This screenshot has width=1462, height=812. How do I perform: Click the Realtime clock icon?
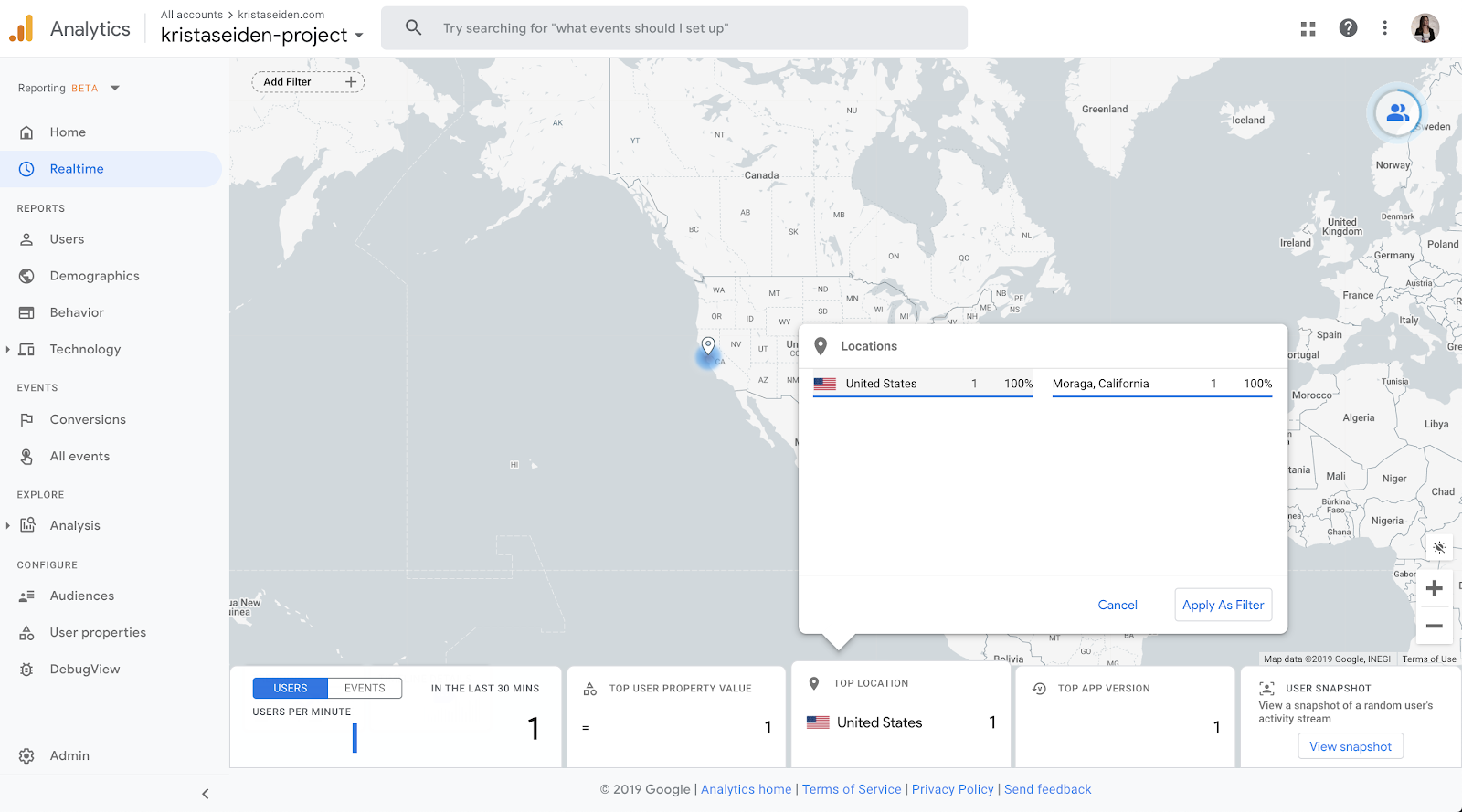click(x=26, y=169)
